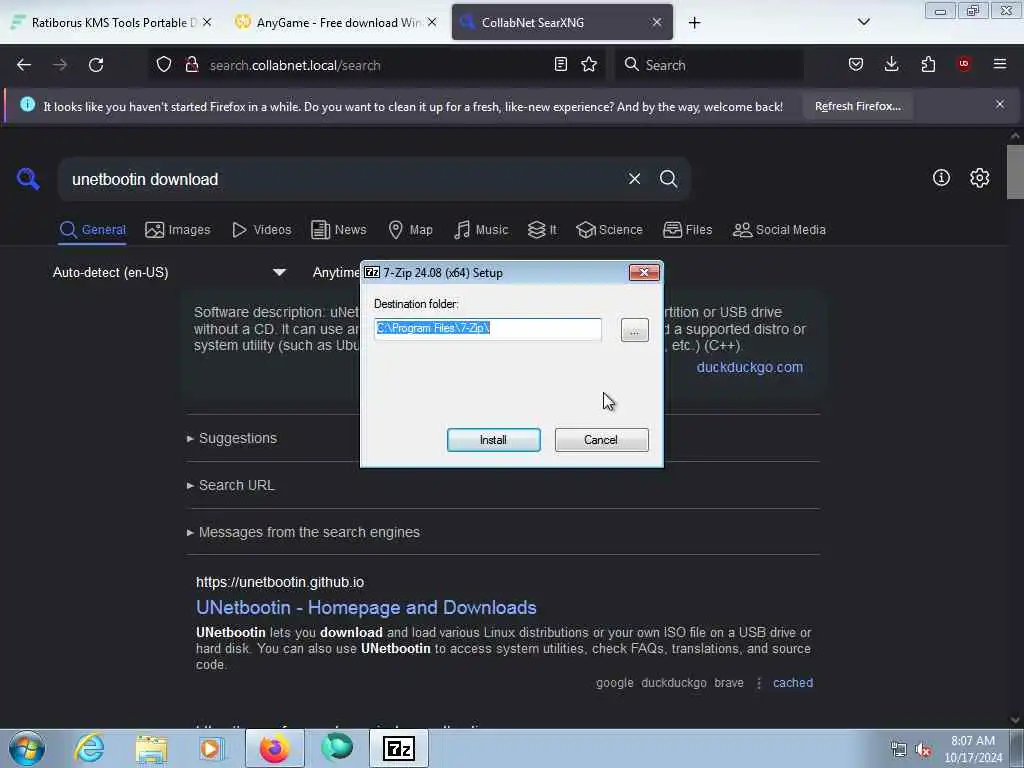Go back to previous page in Firefox
Image resolution: width=1024 pixels, height=768 pixels.
click(x=24, y=65)
